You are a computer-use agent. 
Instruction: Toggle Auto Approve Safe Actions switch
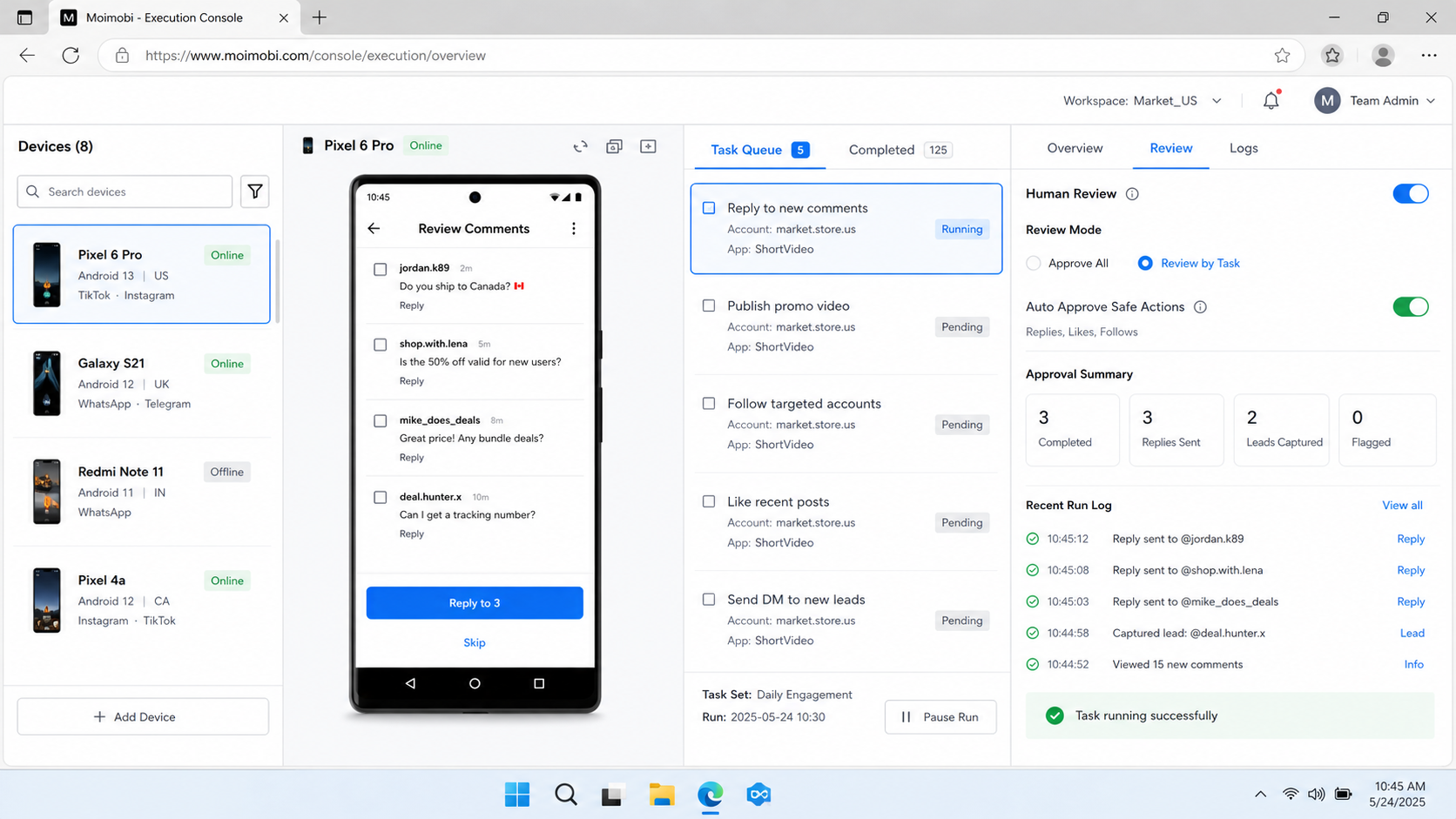(x=1411, y=307)
